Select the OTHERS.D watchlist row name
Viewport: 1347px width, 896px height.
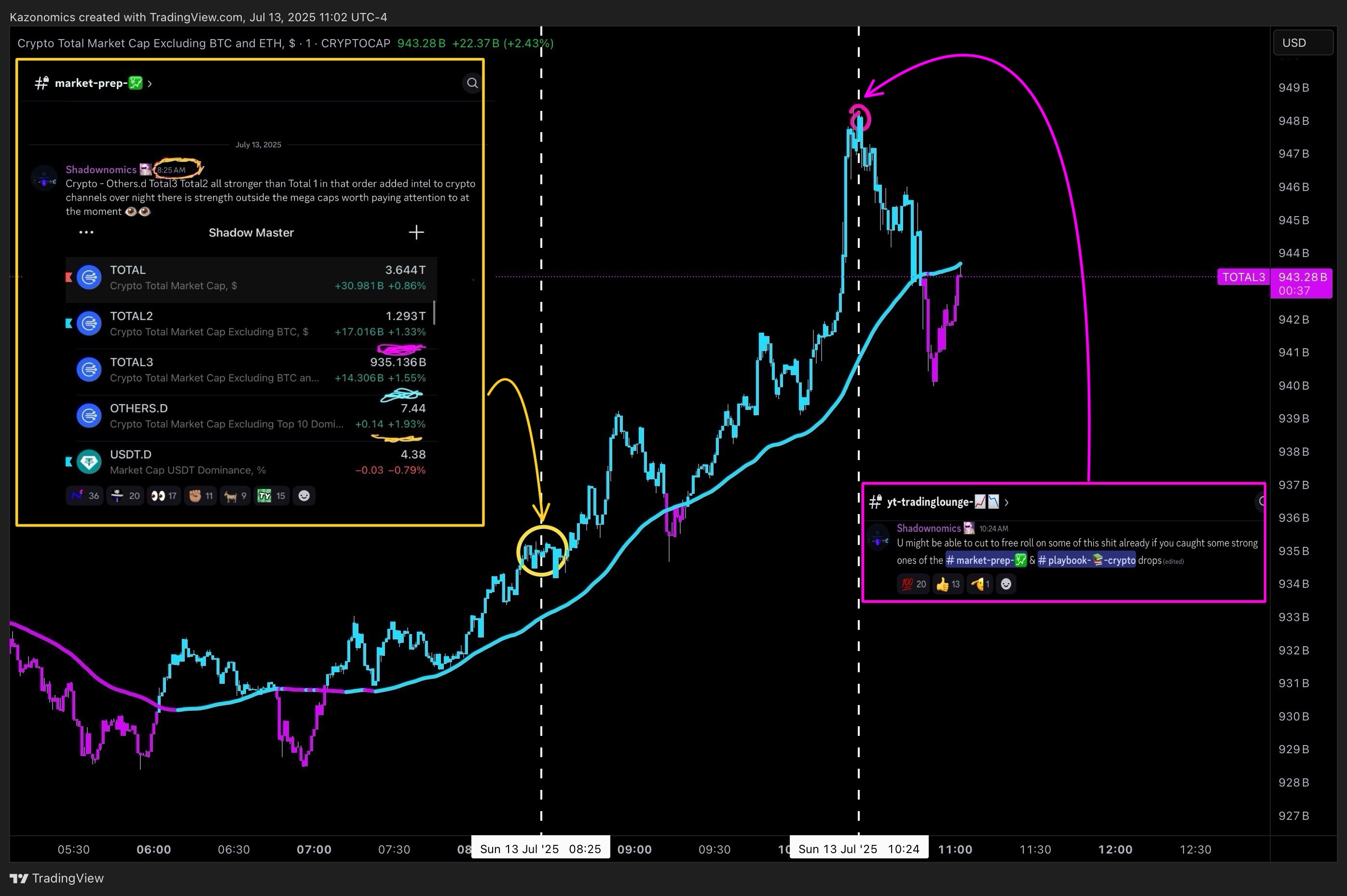tap(139, 408)
